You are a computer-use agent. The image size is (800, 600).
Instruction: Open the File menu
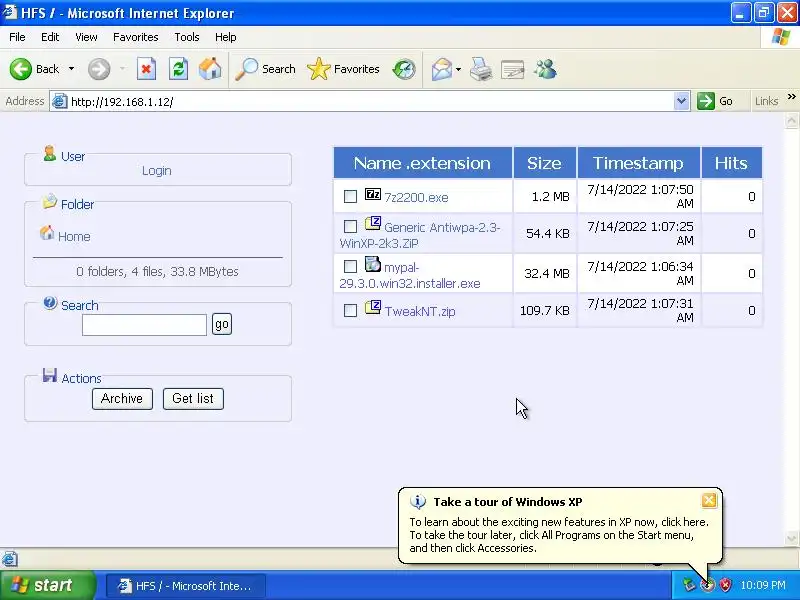(17, 37)
